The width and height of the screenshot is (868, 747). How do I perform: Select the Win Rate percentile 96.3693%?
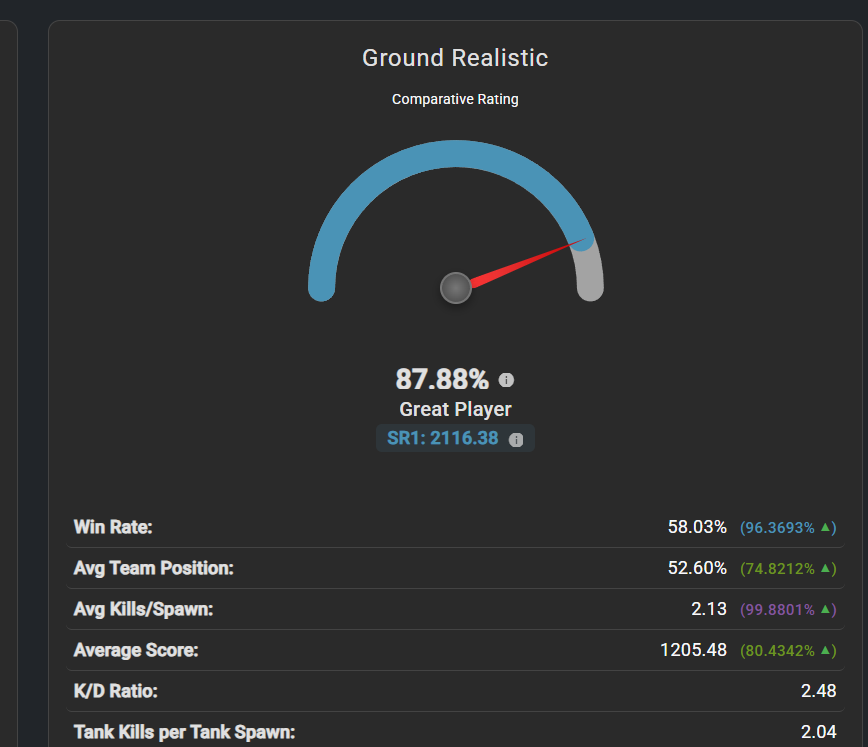[x=779, y=527]
